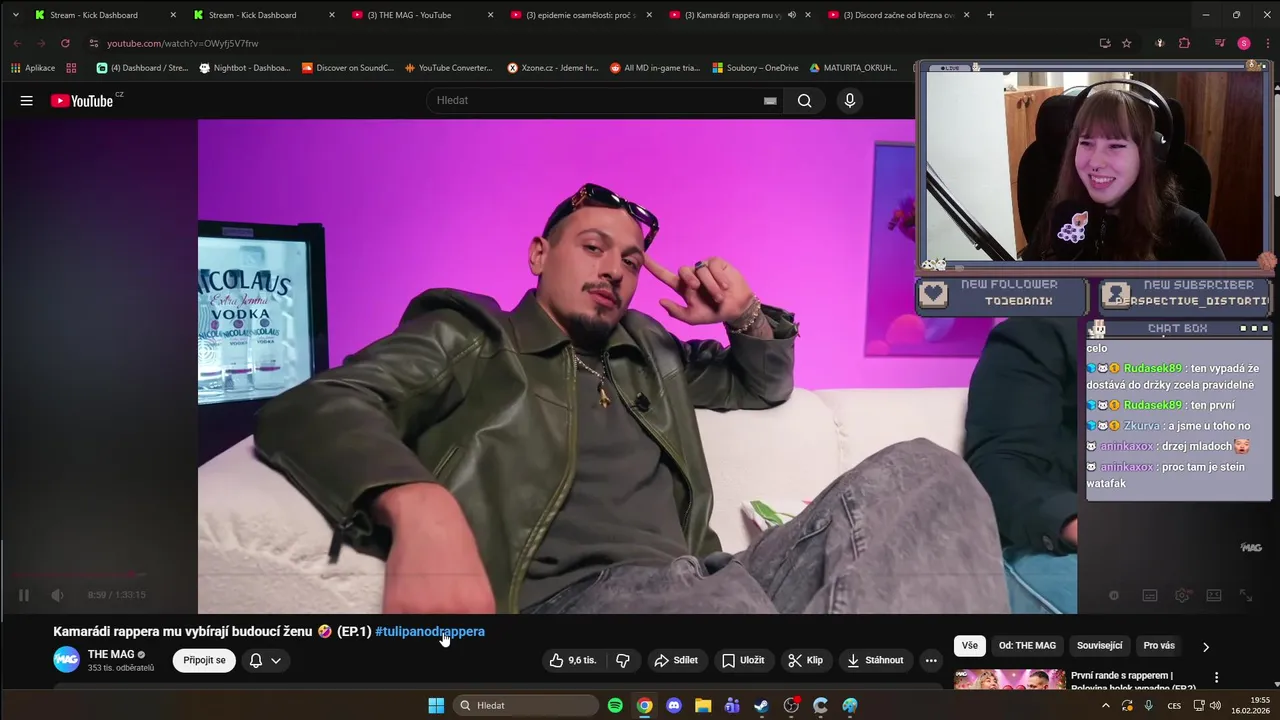Open MATURITA_OKRUH bookmark

click(854, 68)
